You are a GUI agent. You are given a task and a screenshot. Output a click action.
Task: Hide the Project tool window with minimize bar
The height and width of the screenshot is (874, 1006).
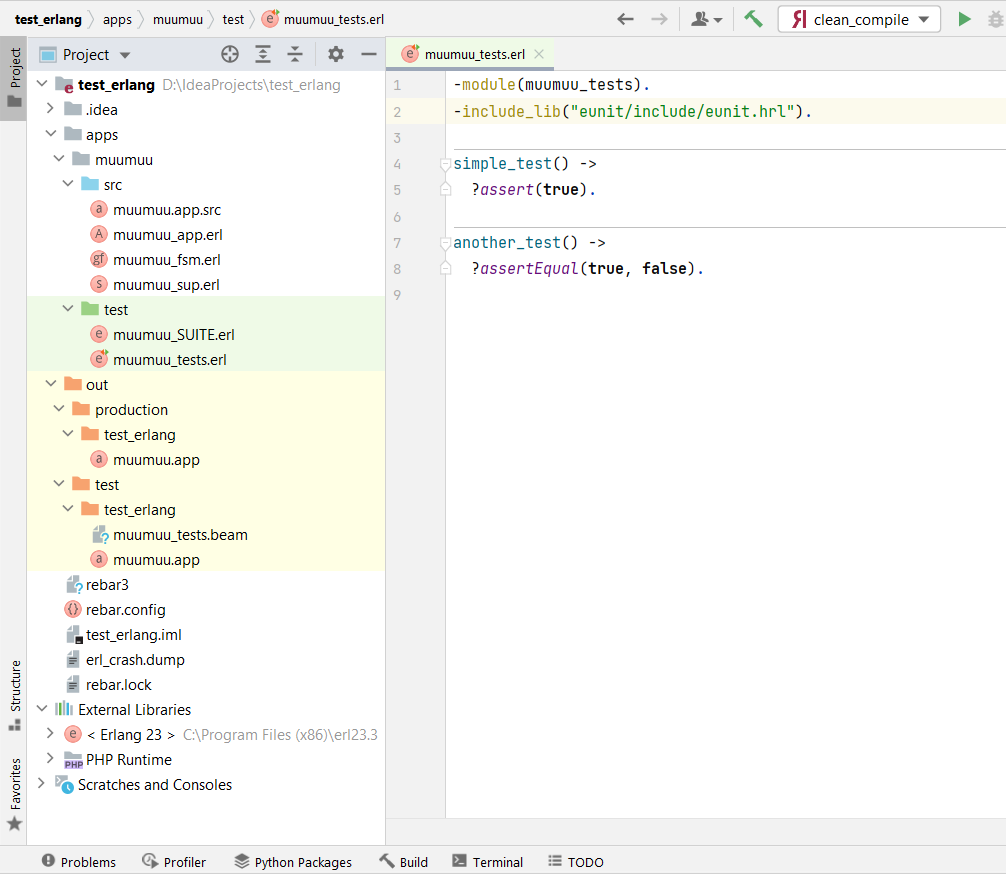click(368, 54)
